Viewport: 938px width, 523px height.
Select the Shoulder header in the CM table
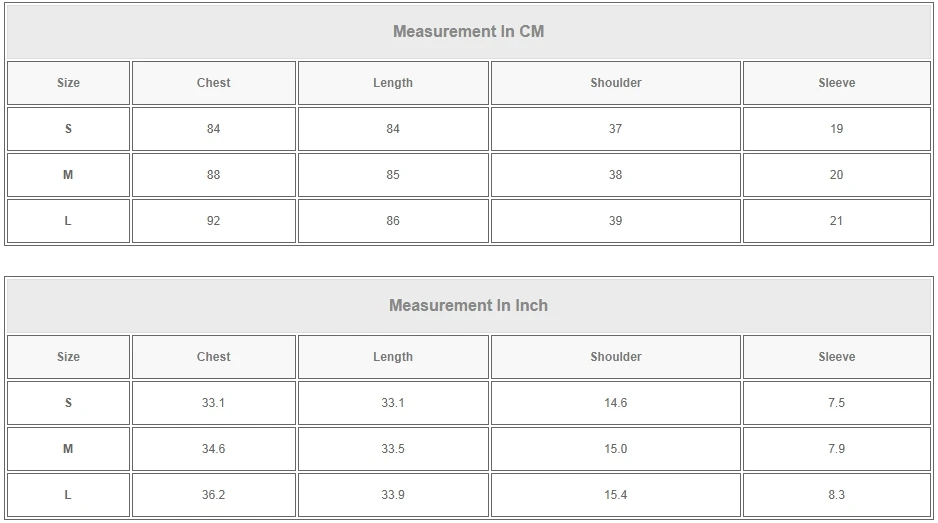coord(615,83)
